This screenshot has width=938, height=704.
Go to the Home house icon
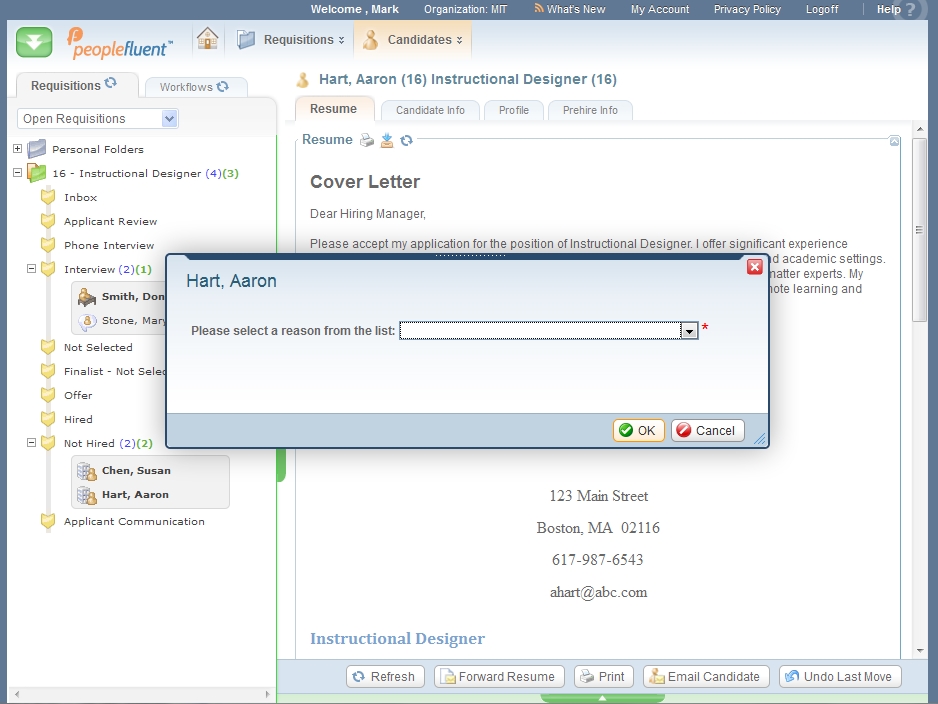(207, 40)
